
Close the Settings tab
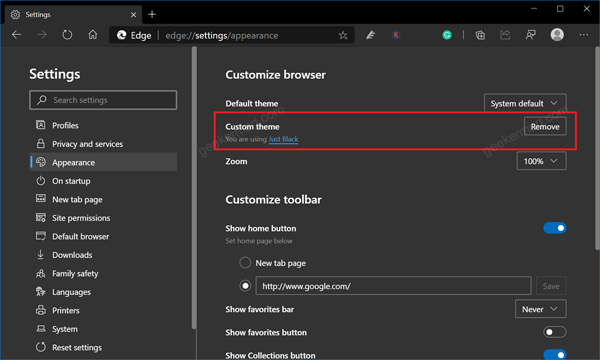pos(133,15)
